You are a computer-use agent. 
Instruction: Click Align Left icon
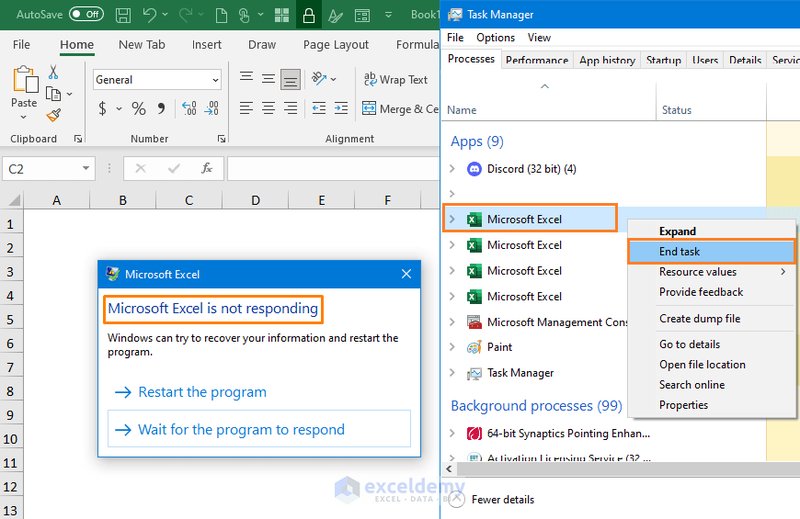point(246,108)
